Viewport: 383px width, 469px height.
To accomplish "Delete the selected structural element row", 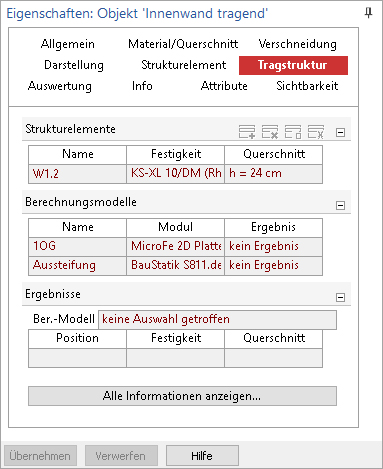I will point(270,132).
